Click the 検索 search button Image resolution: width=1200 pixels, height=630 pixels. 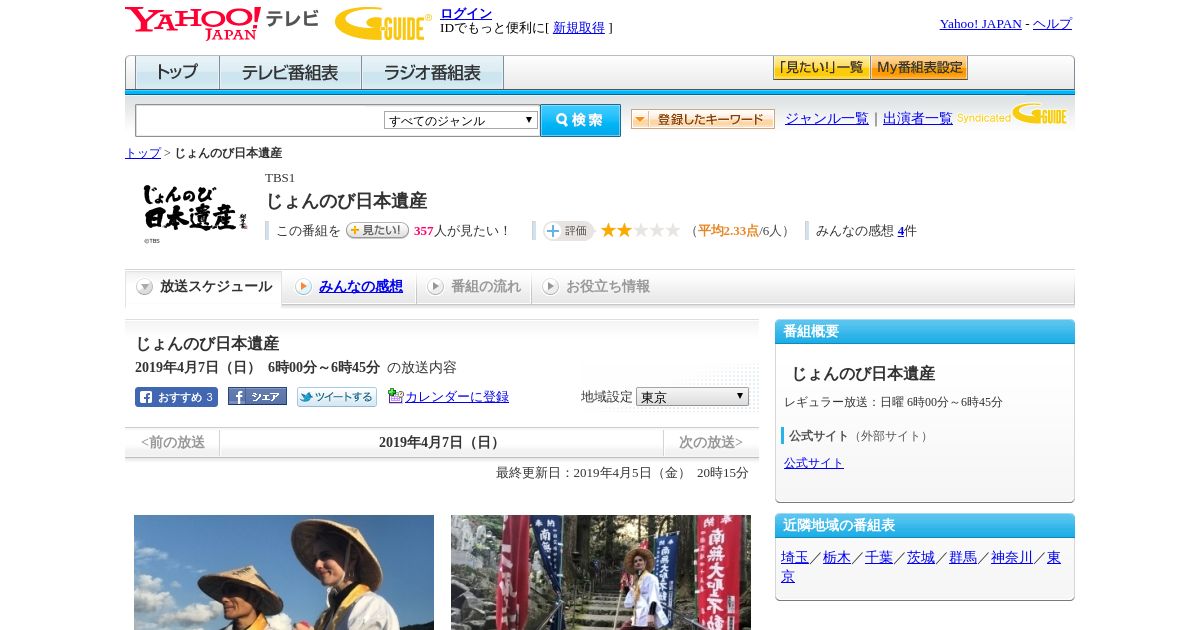[x=580, y=120]
